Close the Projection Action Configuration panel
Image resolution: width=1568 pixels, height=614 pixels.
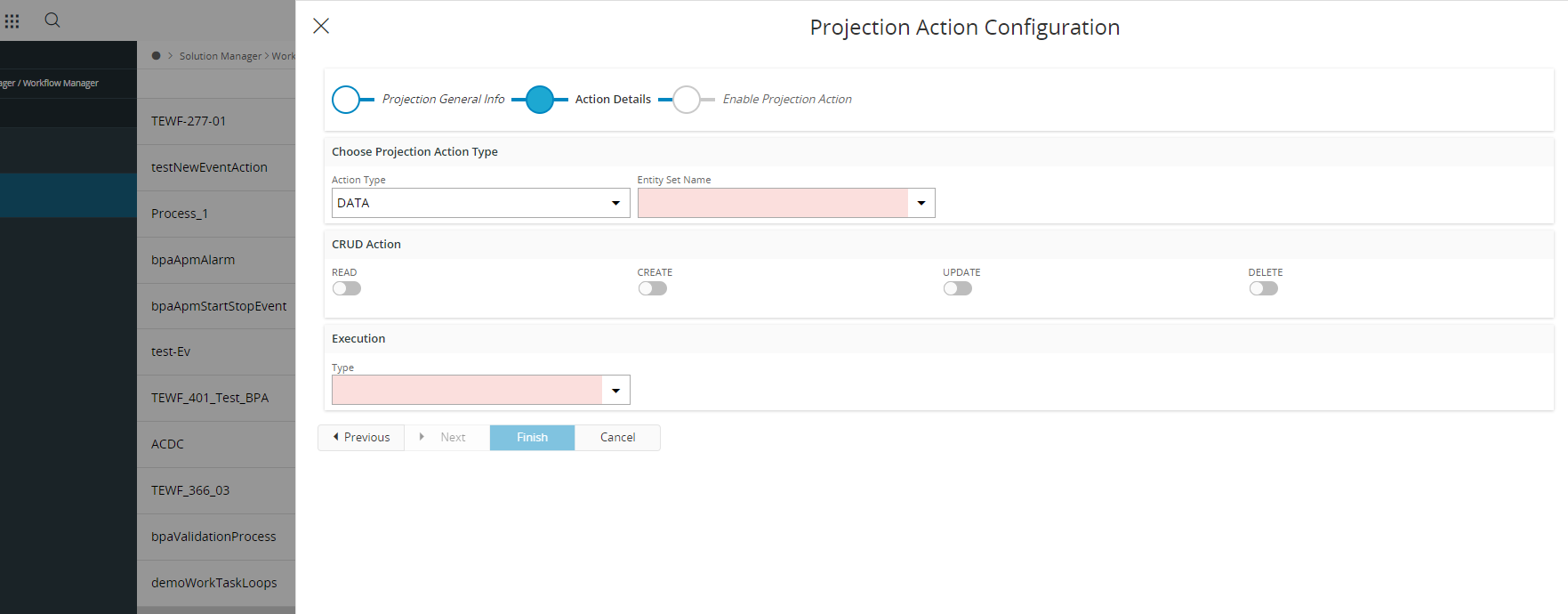tap(321, 27)
